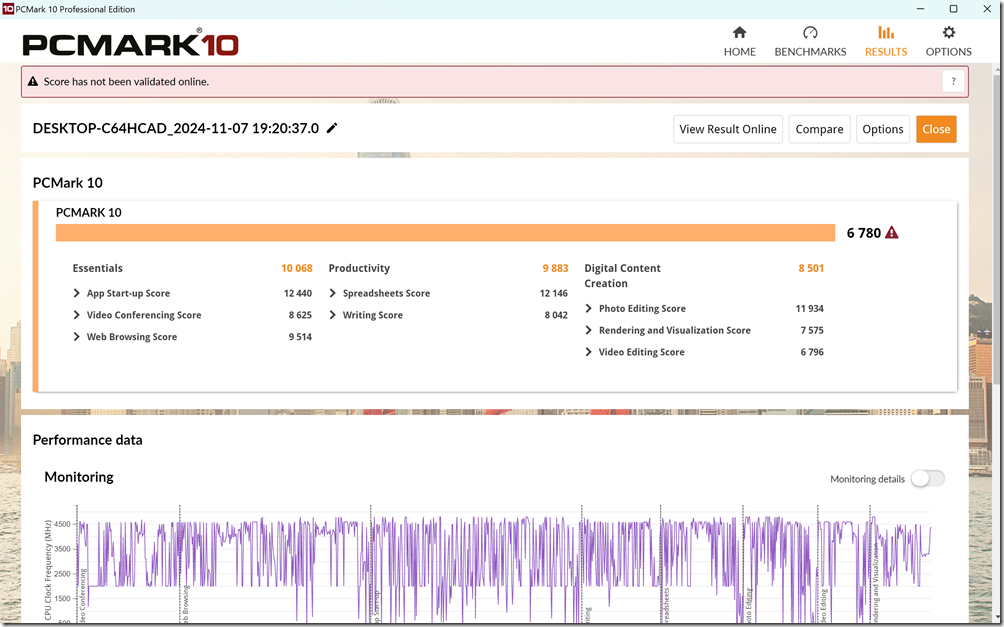
Task: Click the pencil icon to rename result
Action: (332, 128)
